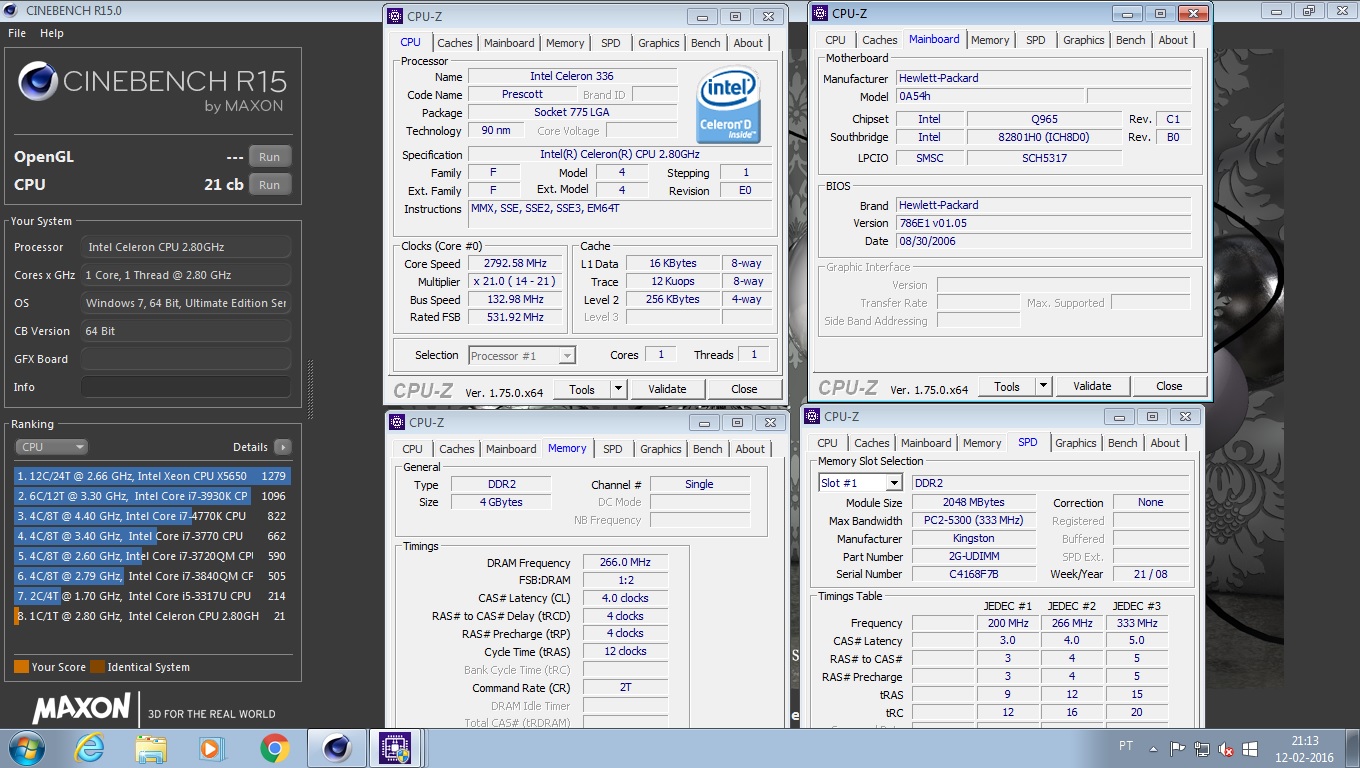Image resolution: width=1360 pixels, height=768 pixels.
Task: Select the Core i7-3840QM ranking row
Action: pyautogui.click(x=152, y=576)
